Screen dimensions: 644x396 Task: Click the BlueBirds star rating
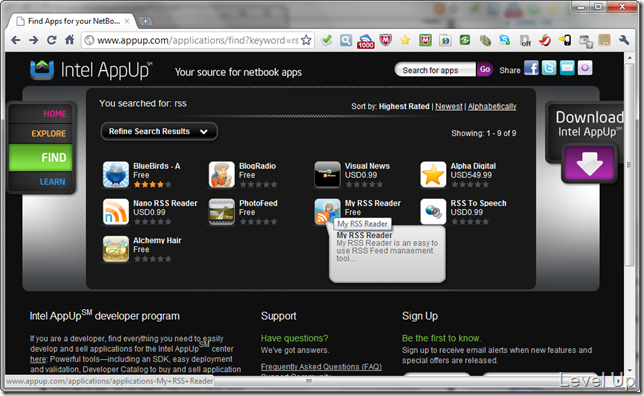pos(152,184)
